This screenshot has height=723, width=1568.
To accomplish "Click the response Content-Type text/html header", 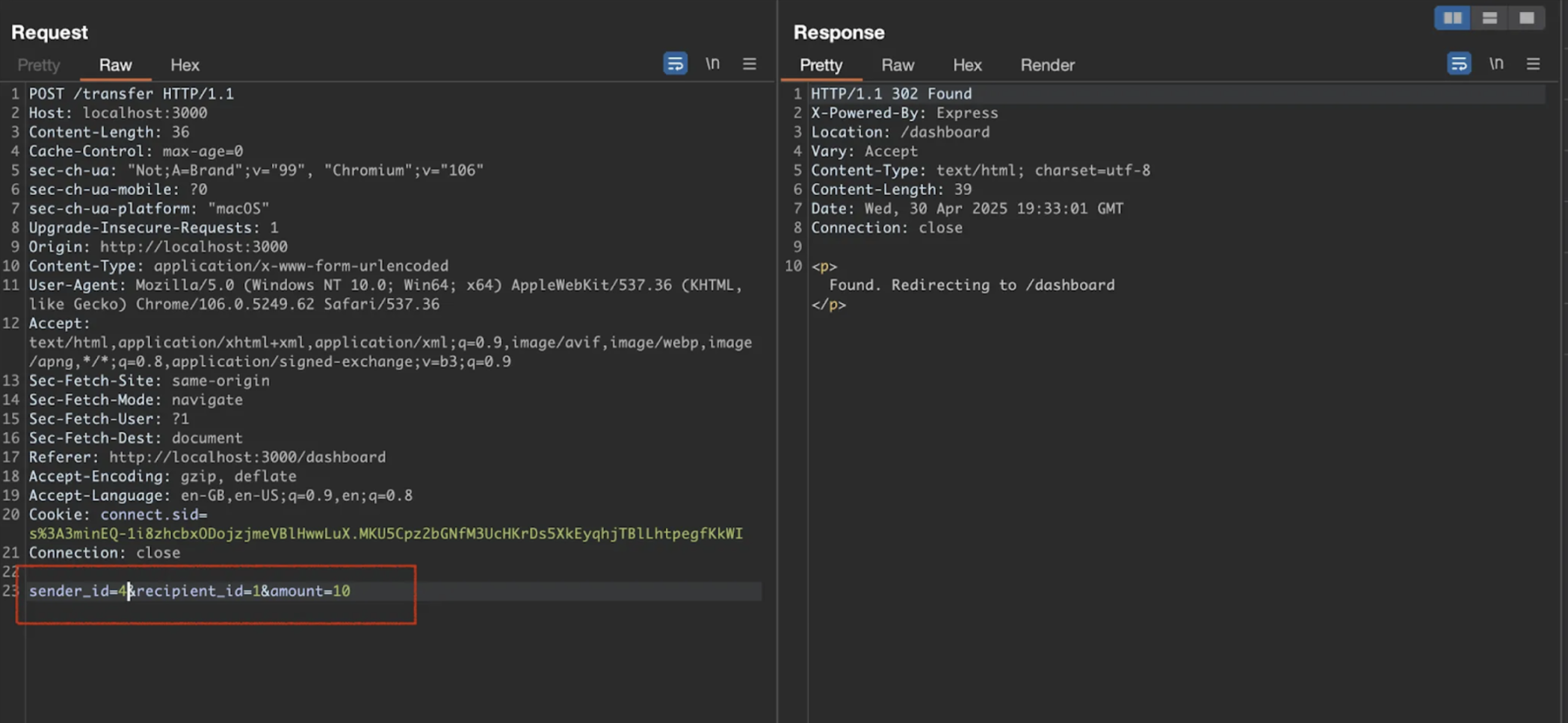I will pos(981,170).
